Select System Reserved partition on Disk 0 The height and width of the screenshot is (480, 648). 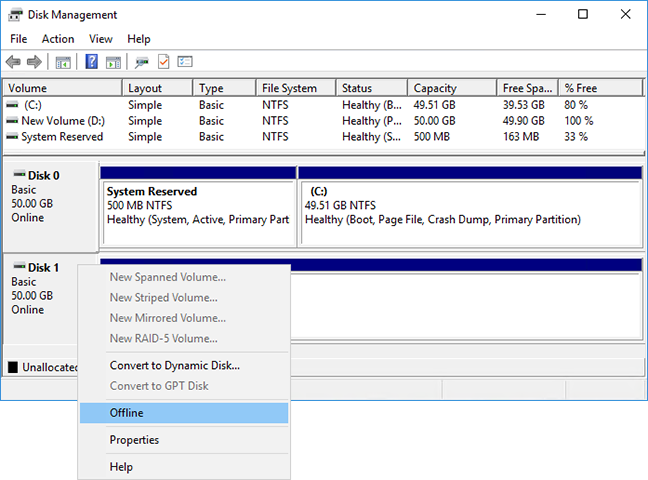198,207
